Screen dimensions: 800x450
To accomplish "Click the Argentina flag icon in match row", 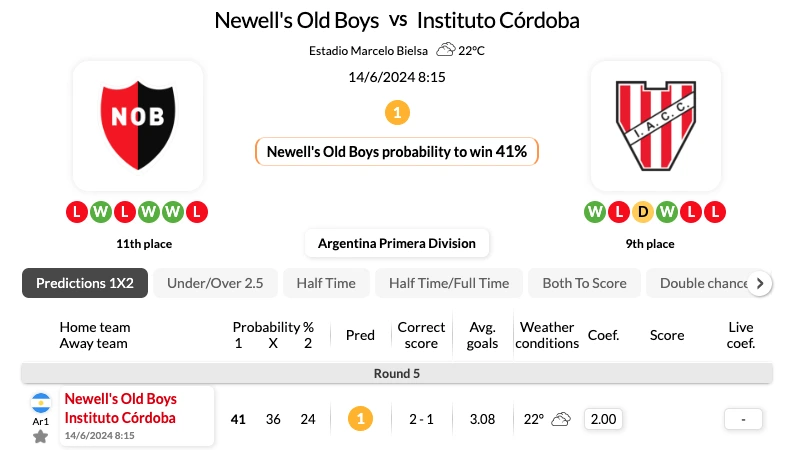I will click(41, 403).
